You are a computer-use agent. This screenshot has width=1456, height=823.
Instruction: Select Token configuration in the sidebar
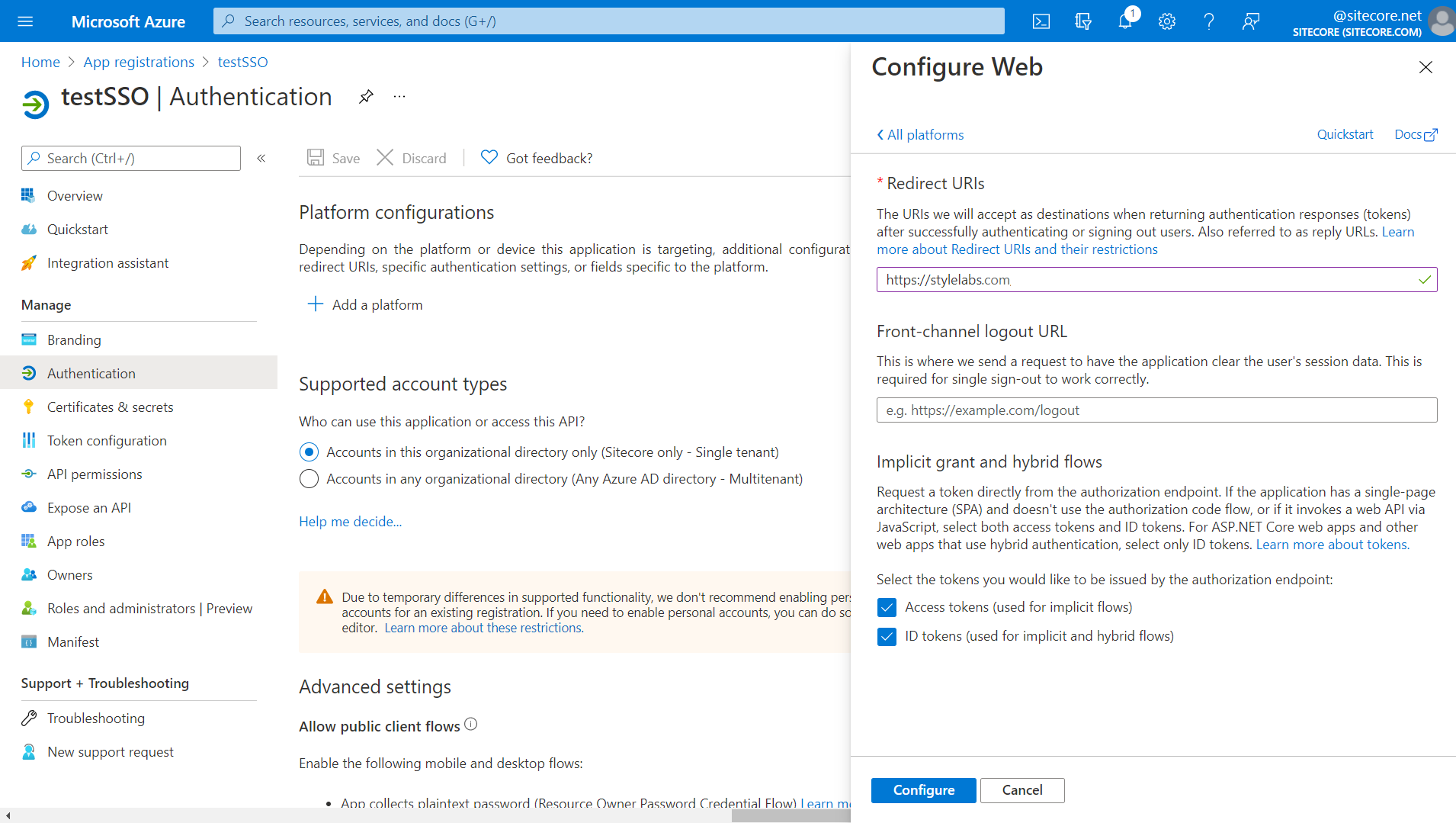click(107, 440)
